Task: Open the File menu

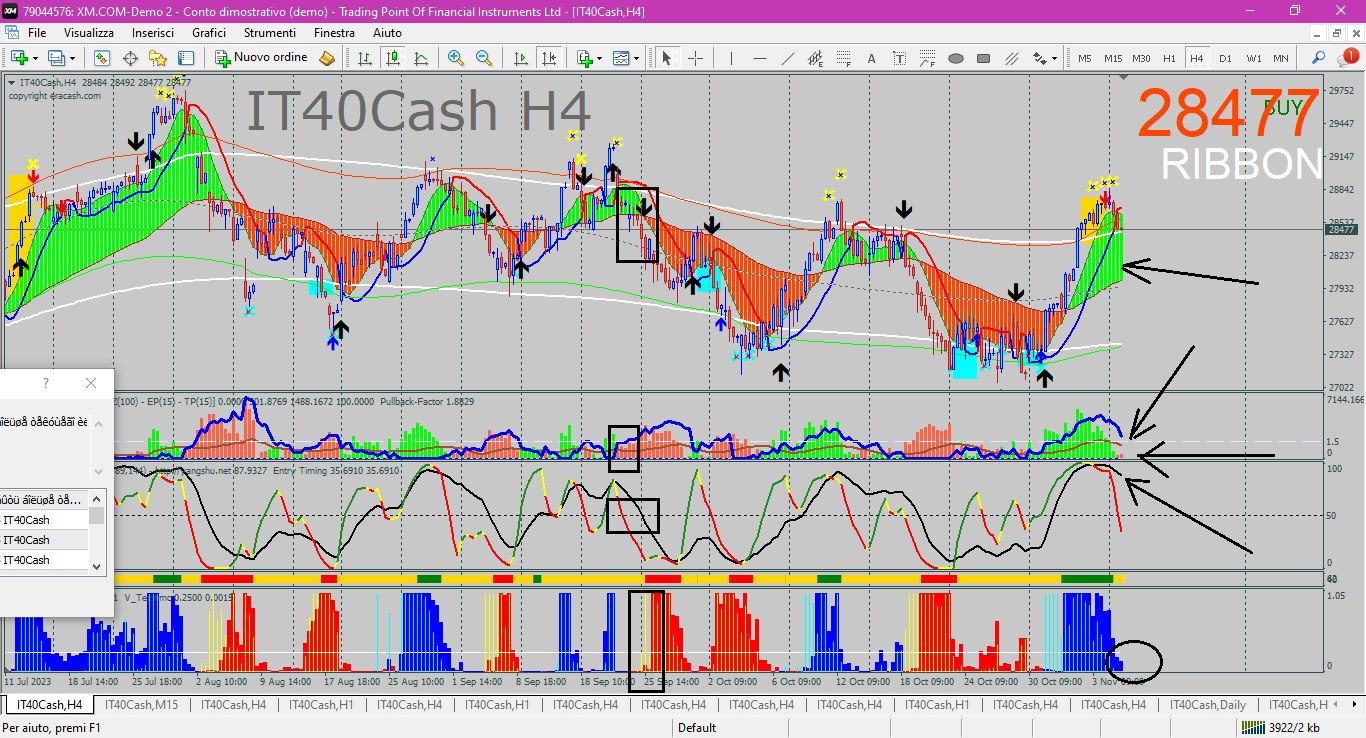Action: [37, 33]
